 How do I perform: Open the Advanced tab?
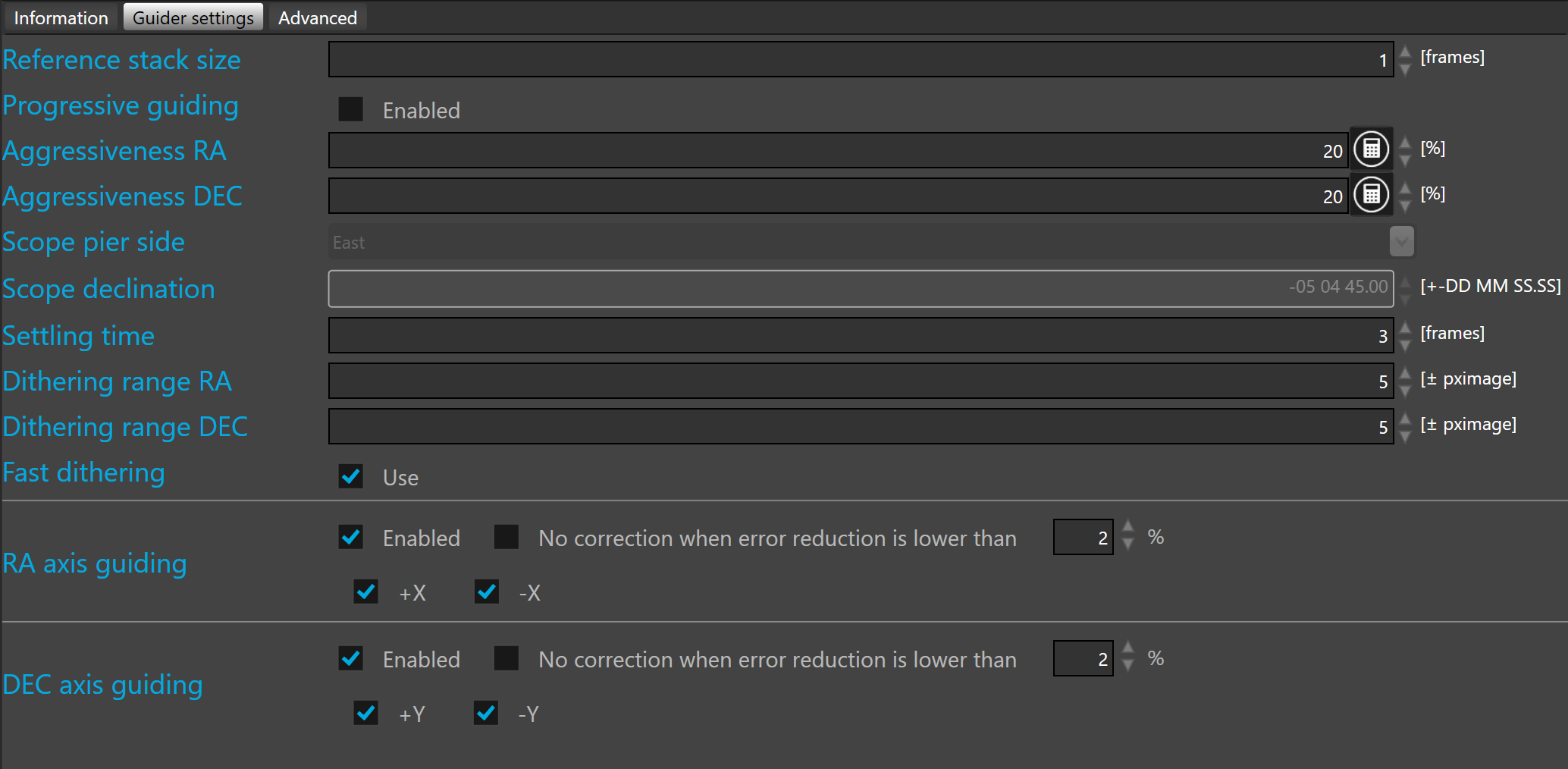(x=317, y=17)
